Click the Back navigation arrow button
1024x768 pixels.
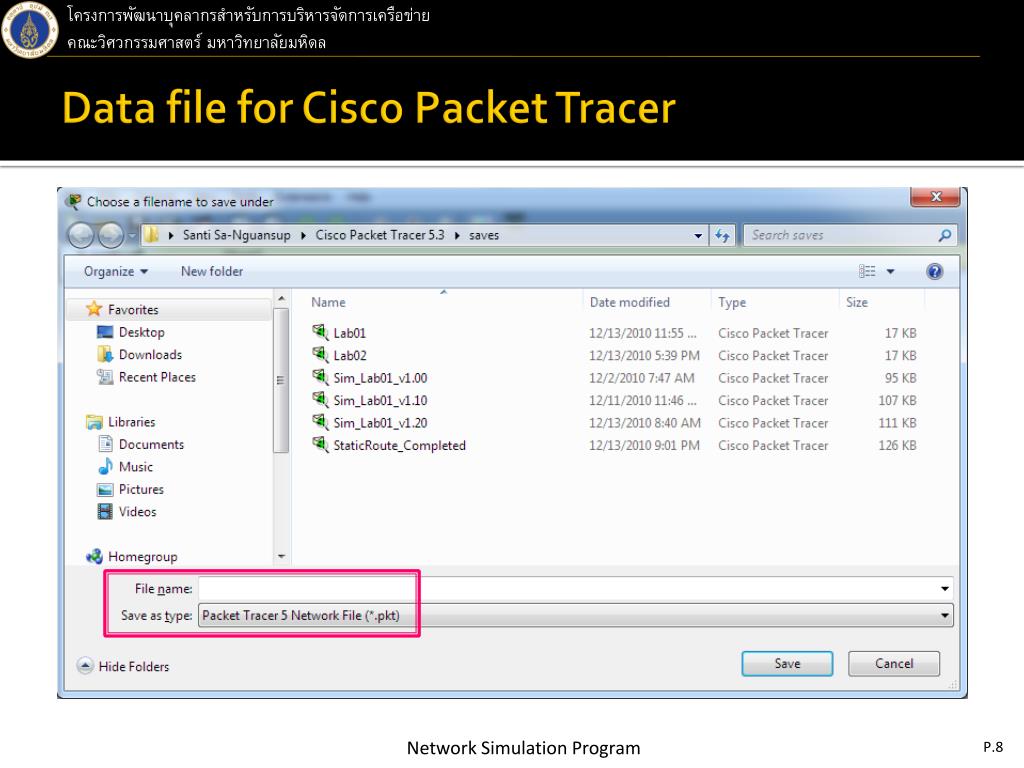[81, 235]
